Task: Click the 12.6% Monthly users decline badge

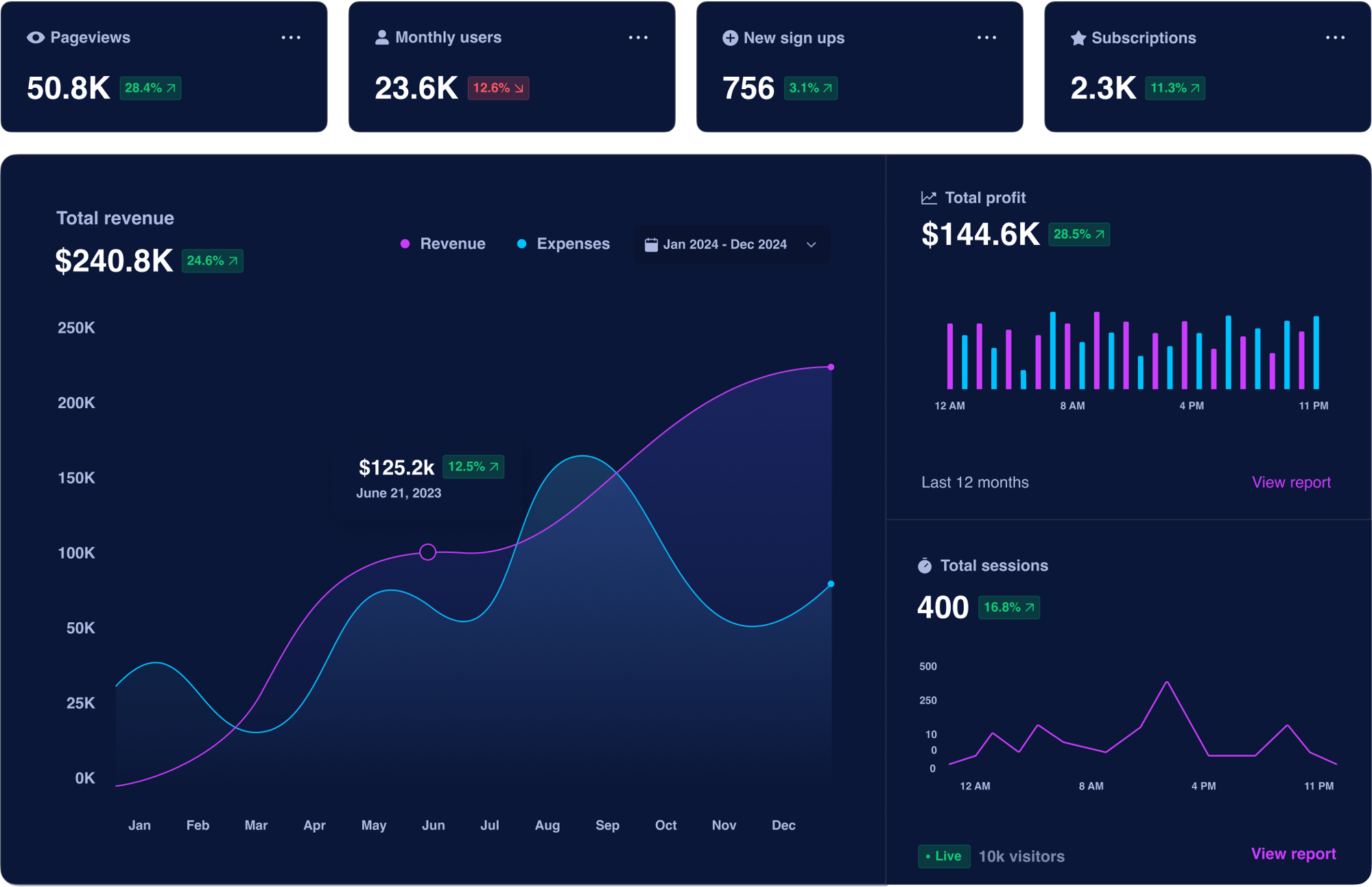Action: tap(498, 88)
